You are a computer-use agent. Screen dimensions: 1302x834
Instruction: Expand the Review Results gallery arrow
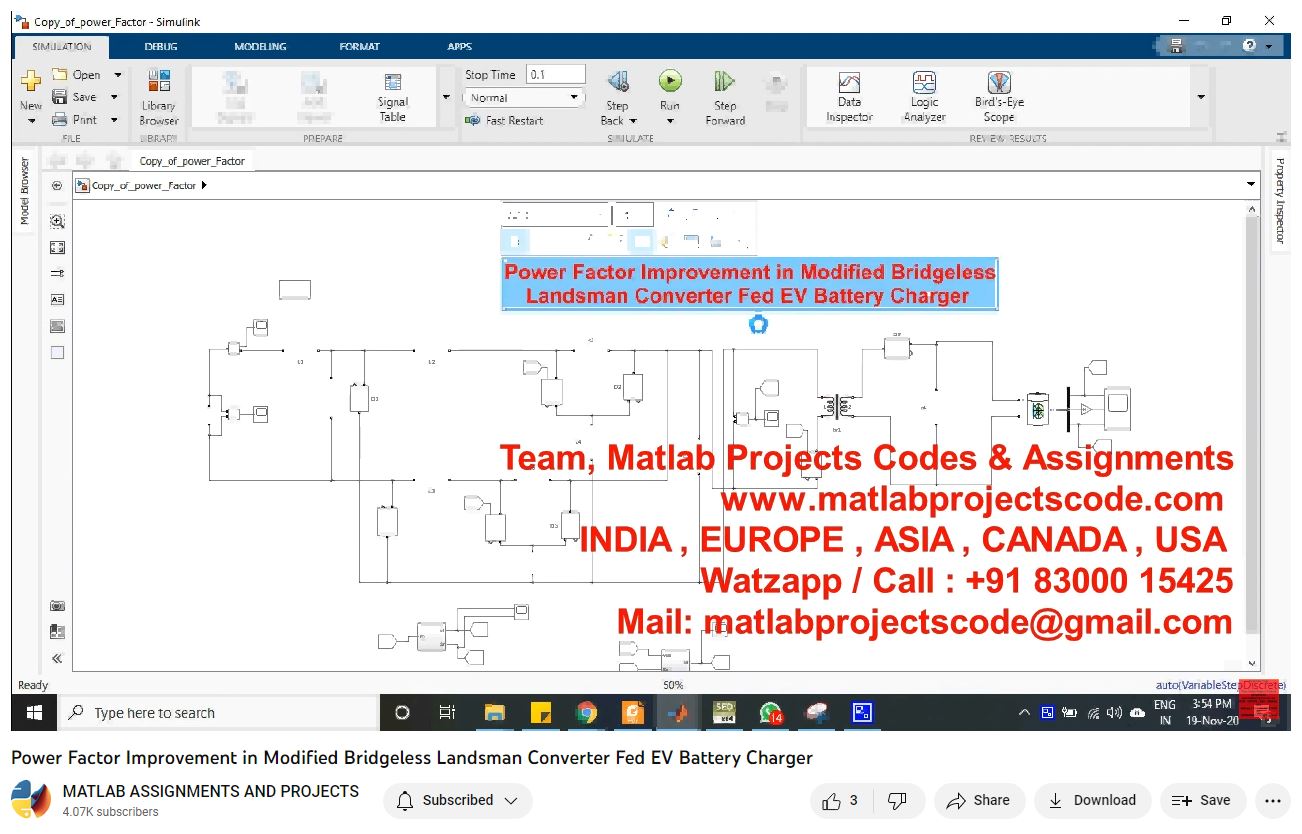1201,97
